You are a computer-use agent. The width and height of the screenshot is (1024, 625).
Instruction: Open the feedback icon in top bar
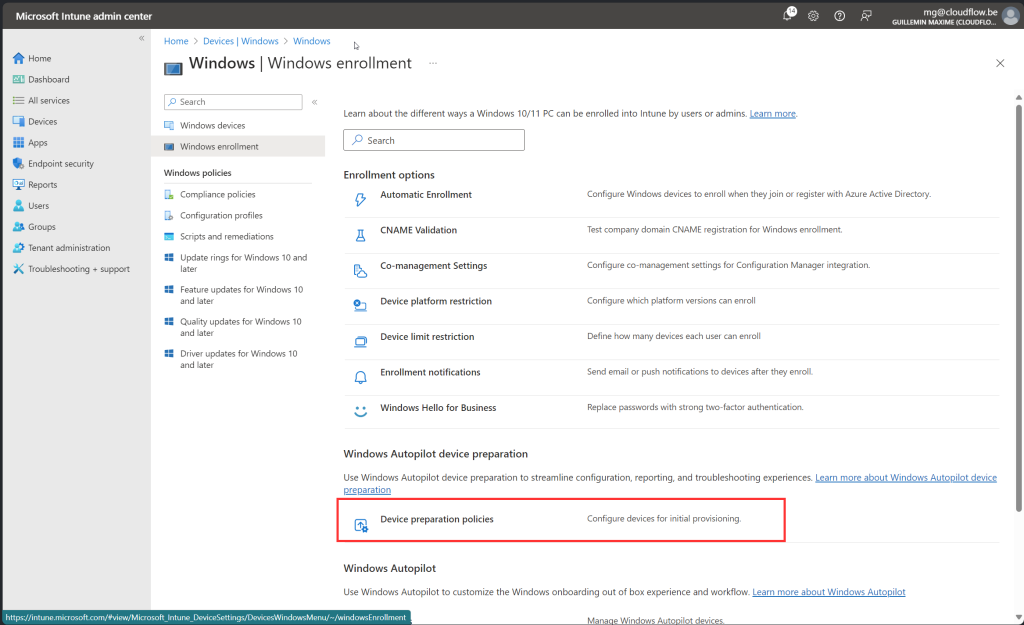tap(866, 16)
